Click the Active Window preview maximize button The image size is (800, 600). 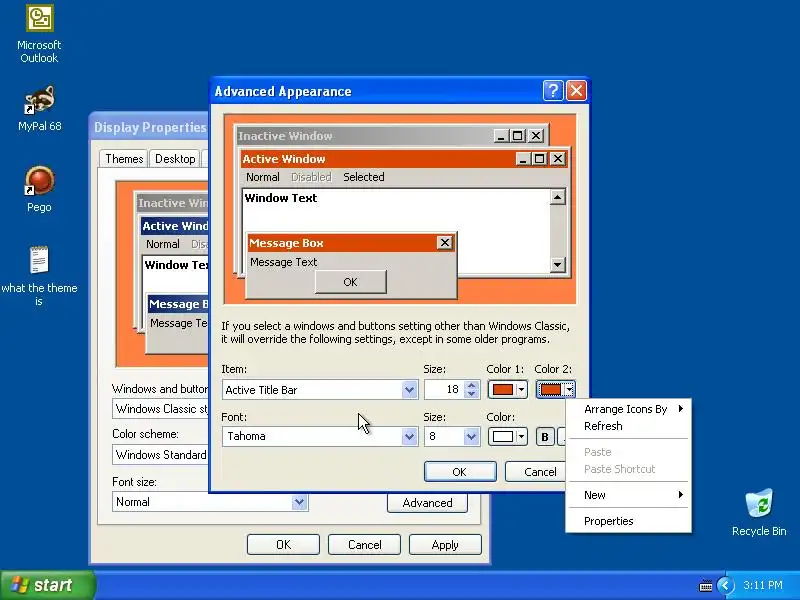point(539,159)
